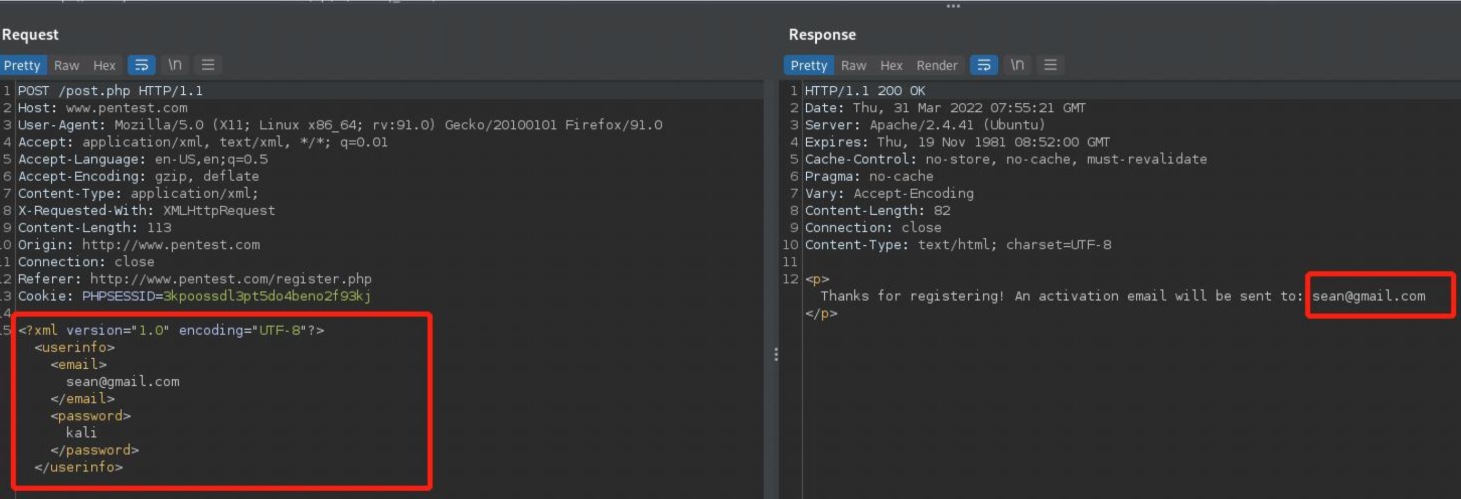Click the kali password value in XML
The image size is (1461, 499).
82,432
